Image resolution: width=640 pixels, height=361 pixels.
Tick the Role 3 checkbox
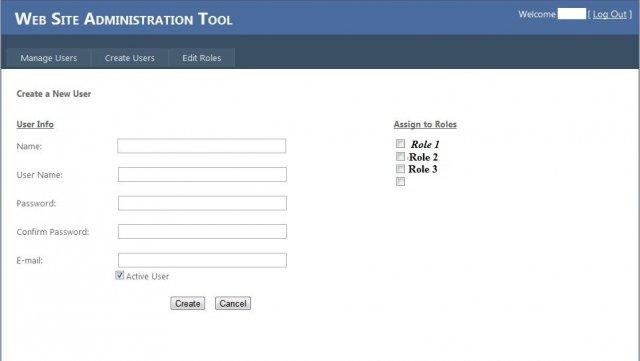pos(400,169)
